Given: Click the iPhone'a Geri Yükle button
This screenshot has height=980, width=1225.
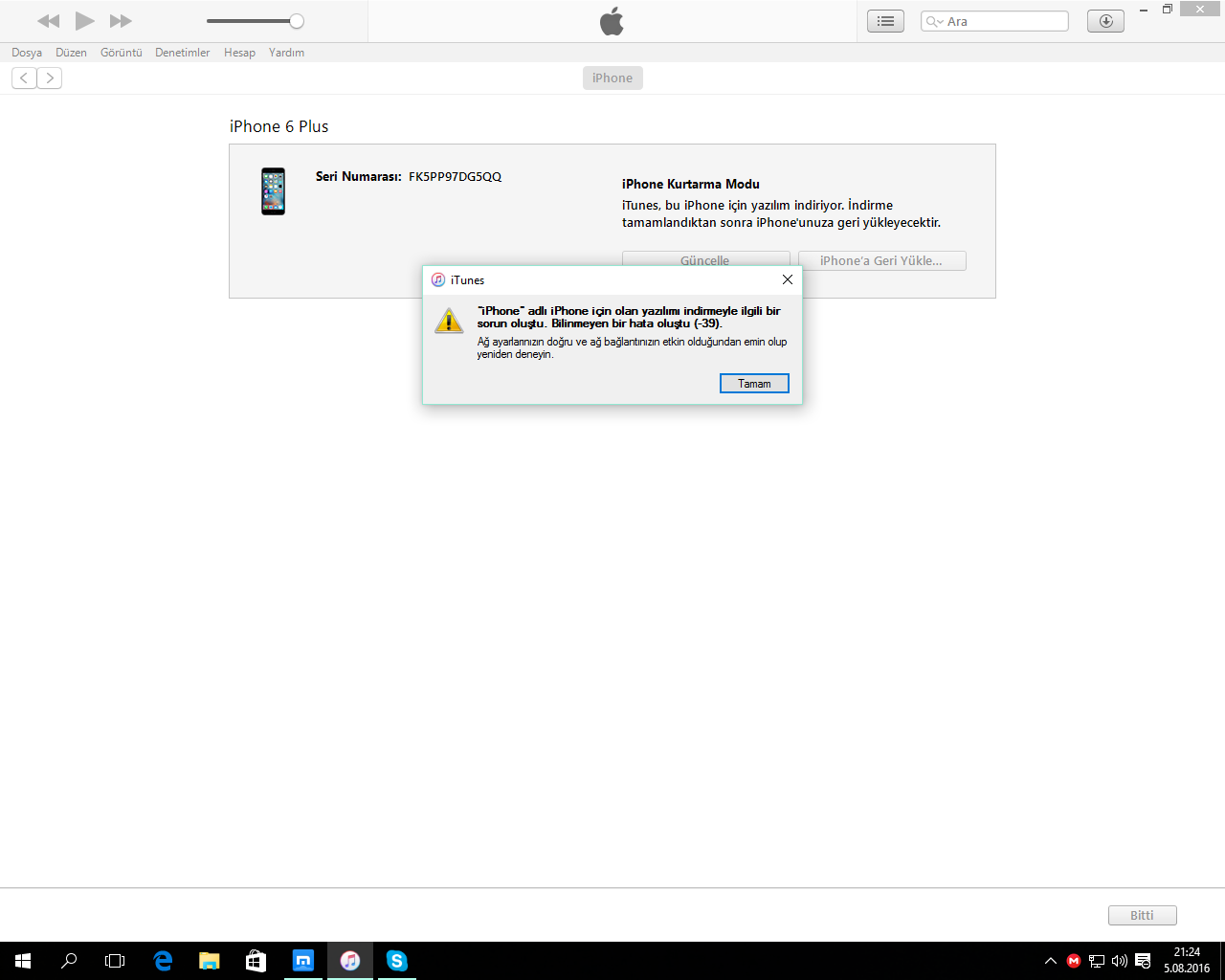Looking at the screenshot, I should [x=881, y=260].
